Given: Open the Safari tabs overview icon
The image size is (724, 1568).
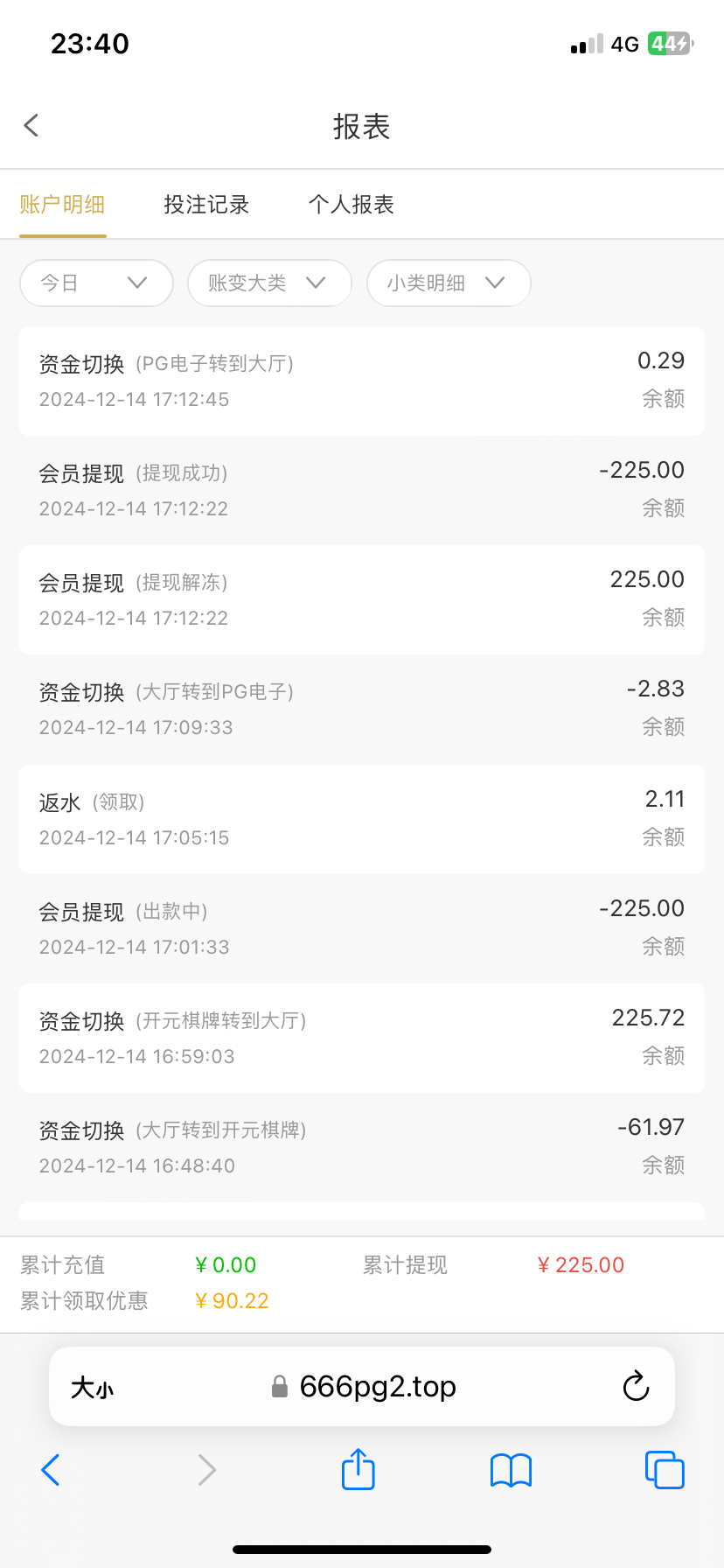Looking at the screenshot, I should [x=664, y=1470].
